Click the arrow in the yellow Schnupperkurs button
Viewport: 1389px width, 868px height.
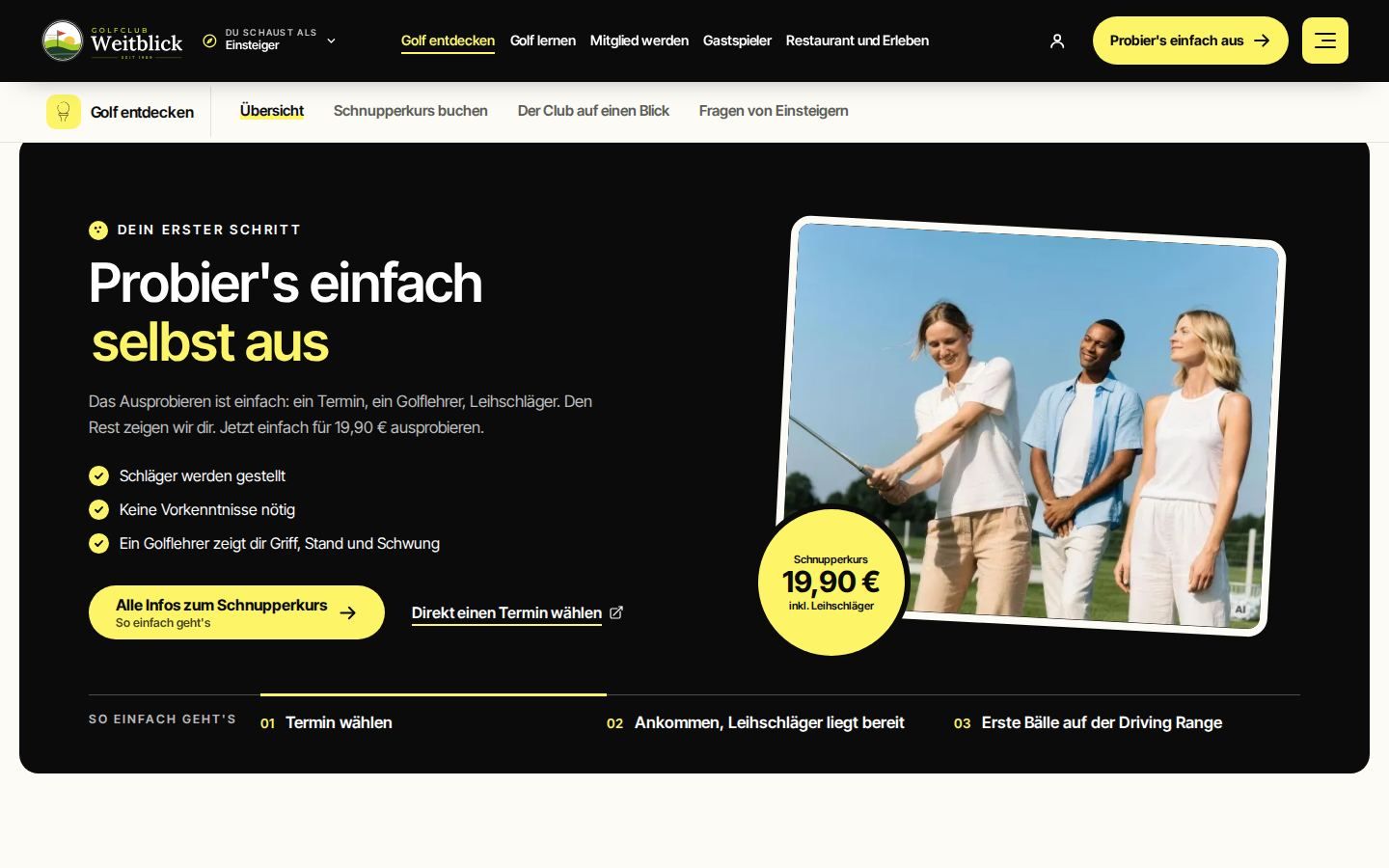[348, 612]
